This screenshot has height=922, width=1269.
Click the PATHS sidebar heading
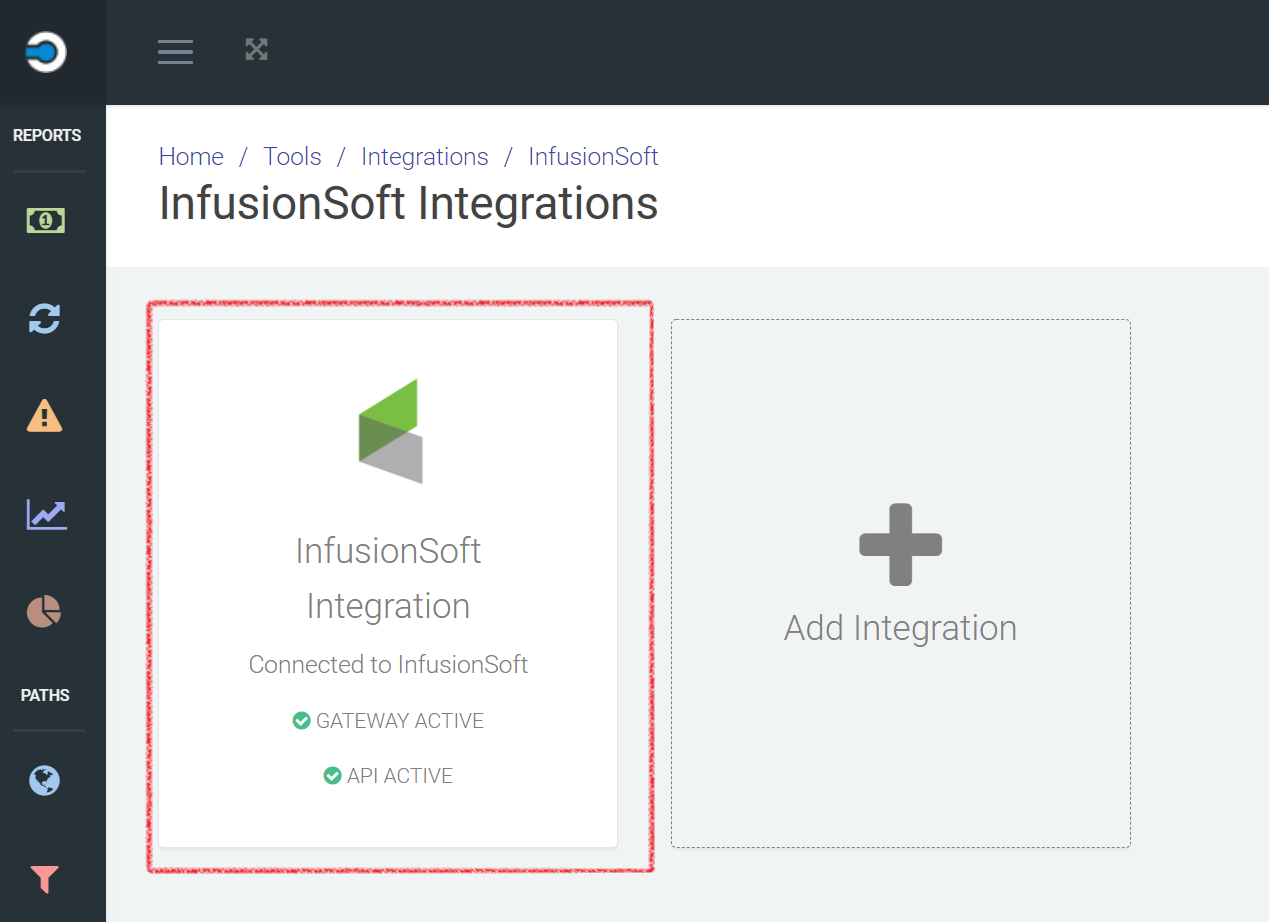point(45,695)
